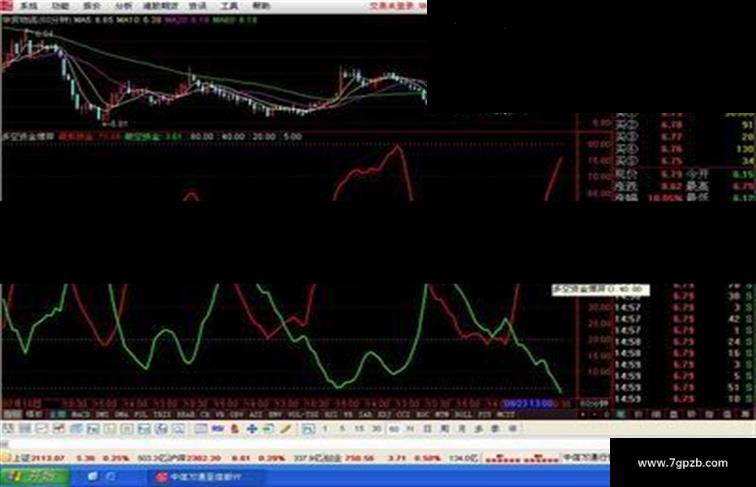Image resolution: width=756 pixels, height=487 pixels.
Task: Switch to the DMA indicator tab
Action: coord(122,414)
